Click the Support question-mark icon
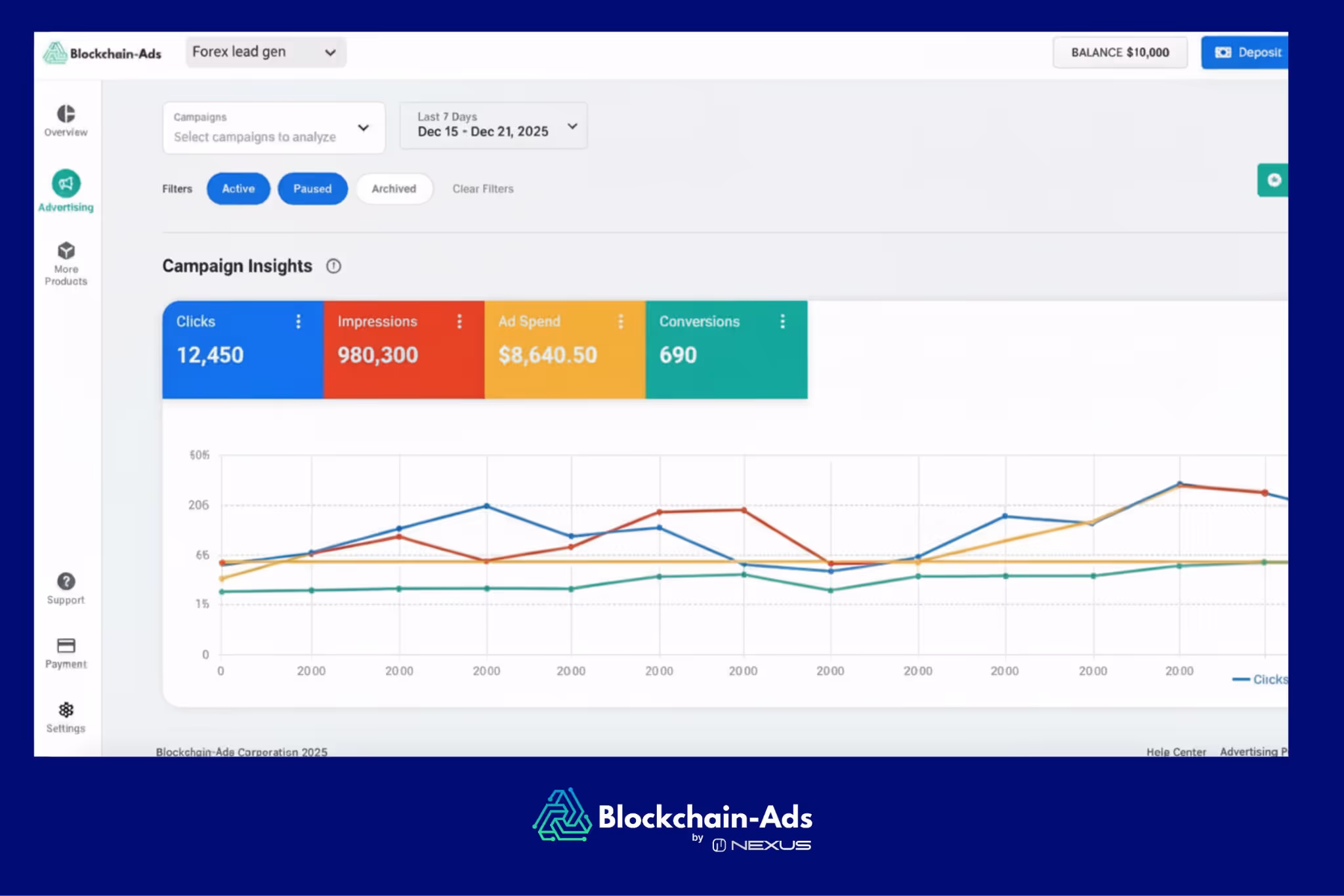The image size is (1344, 896). 66,582
